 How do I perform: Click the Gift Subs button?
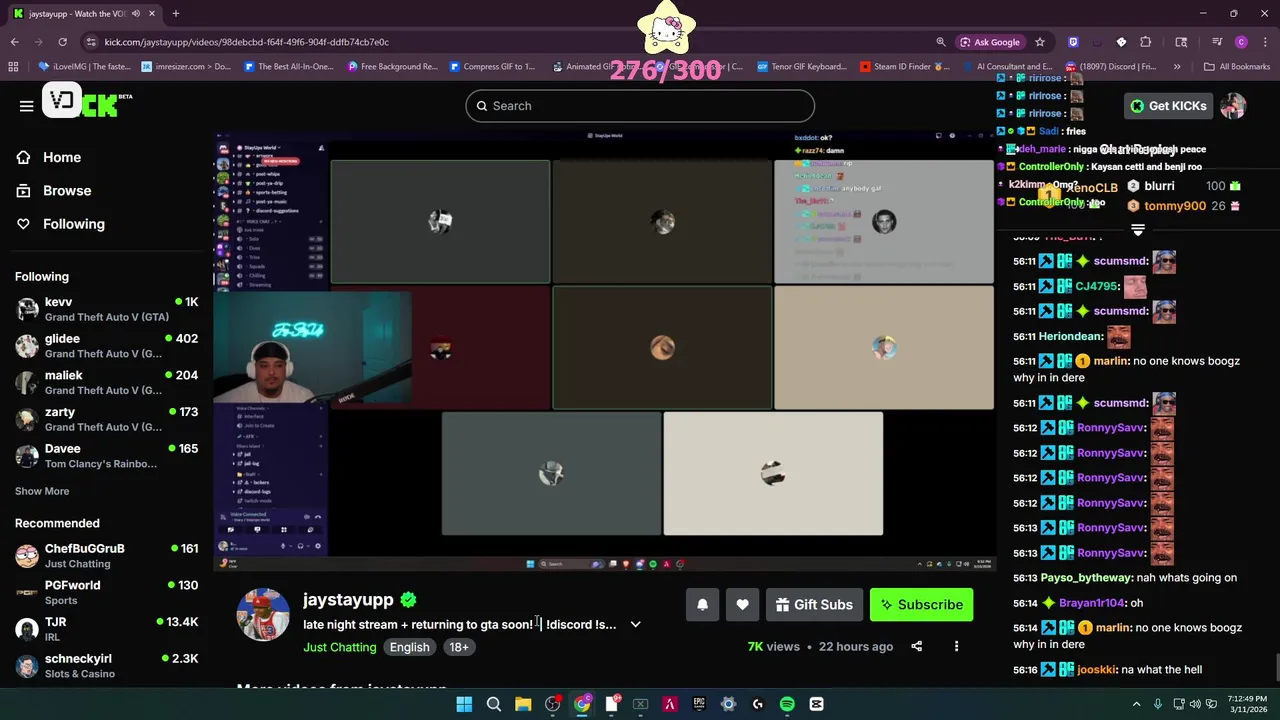pos(814,604)
